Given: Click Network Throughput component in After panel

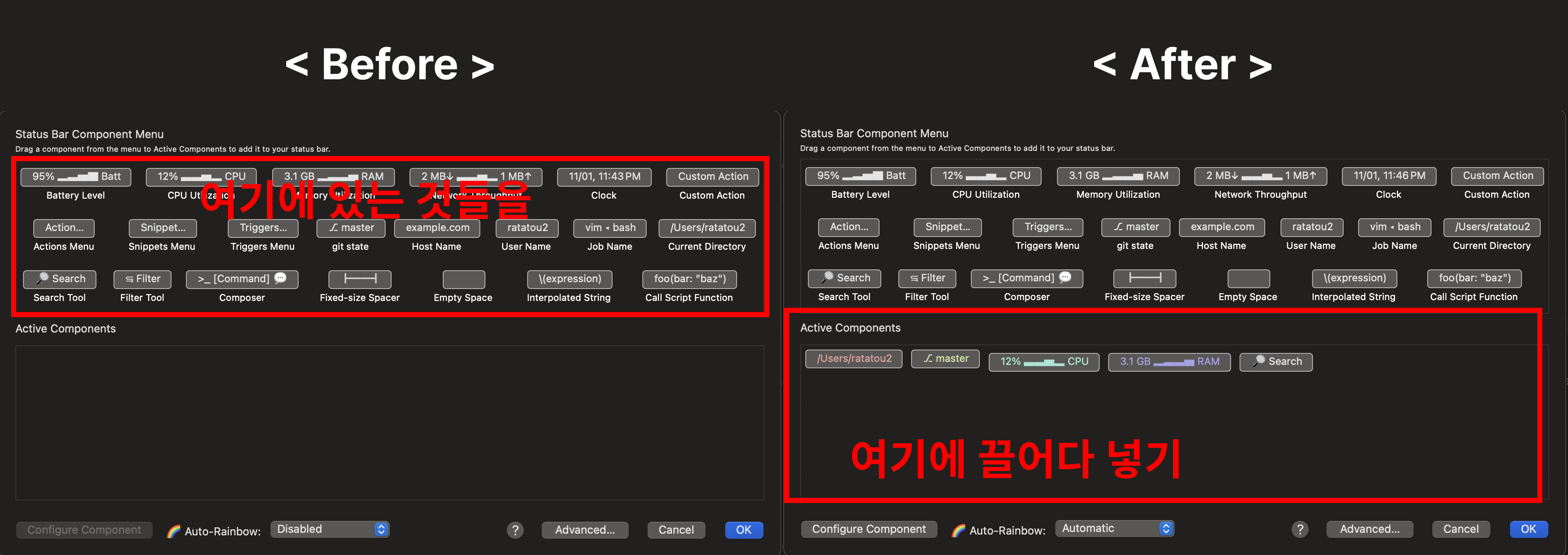Looking at the screenshot, I should (1260, 176).
